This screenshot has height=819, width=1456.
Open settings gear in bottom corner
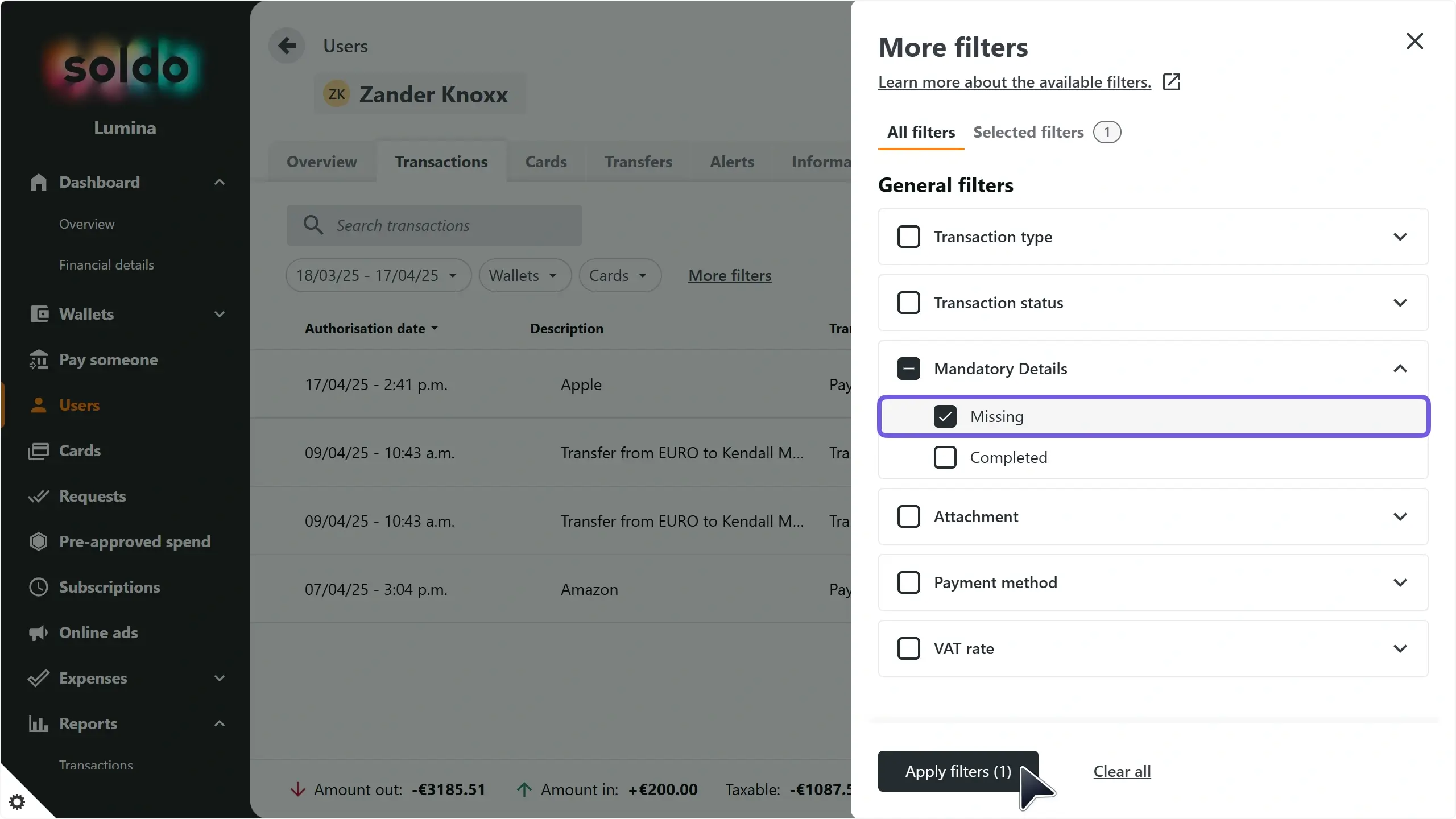[x=18, y=802]
